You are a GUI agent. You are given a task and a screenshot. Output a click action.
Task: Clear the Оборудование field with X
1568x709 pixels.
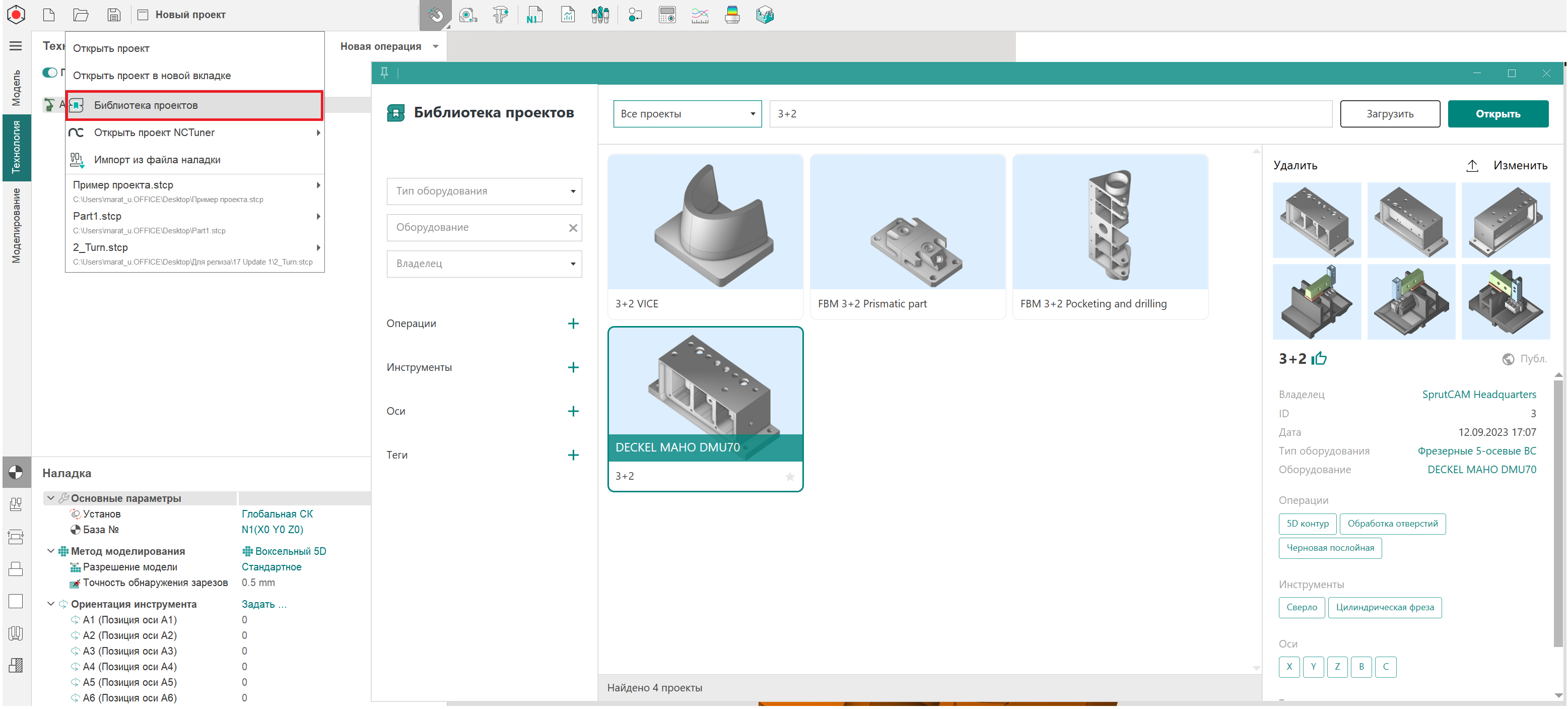click(x=572, y=228)
